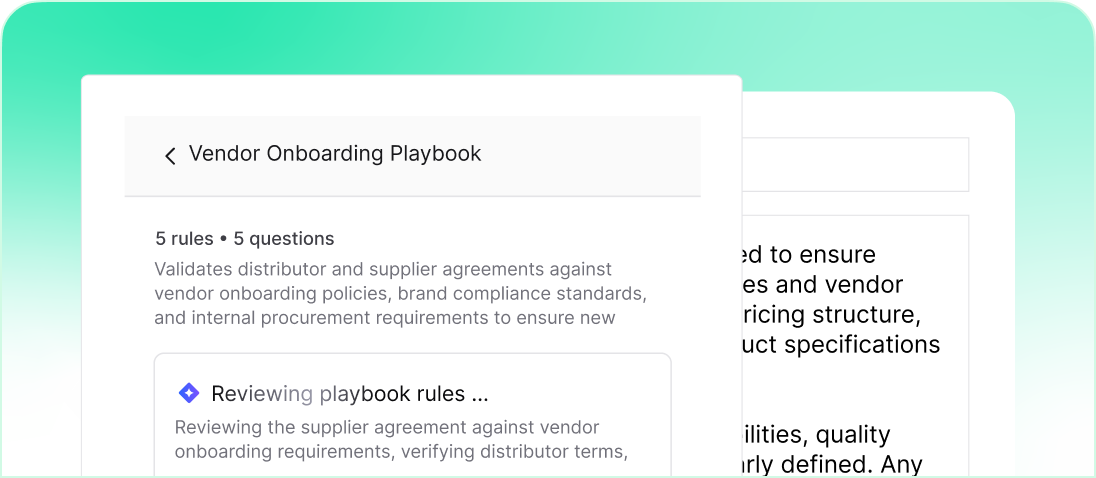
Task: Click the "verifying distributor terms" status line
Action: coord(401,451)
